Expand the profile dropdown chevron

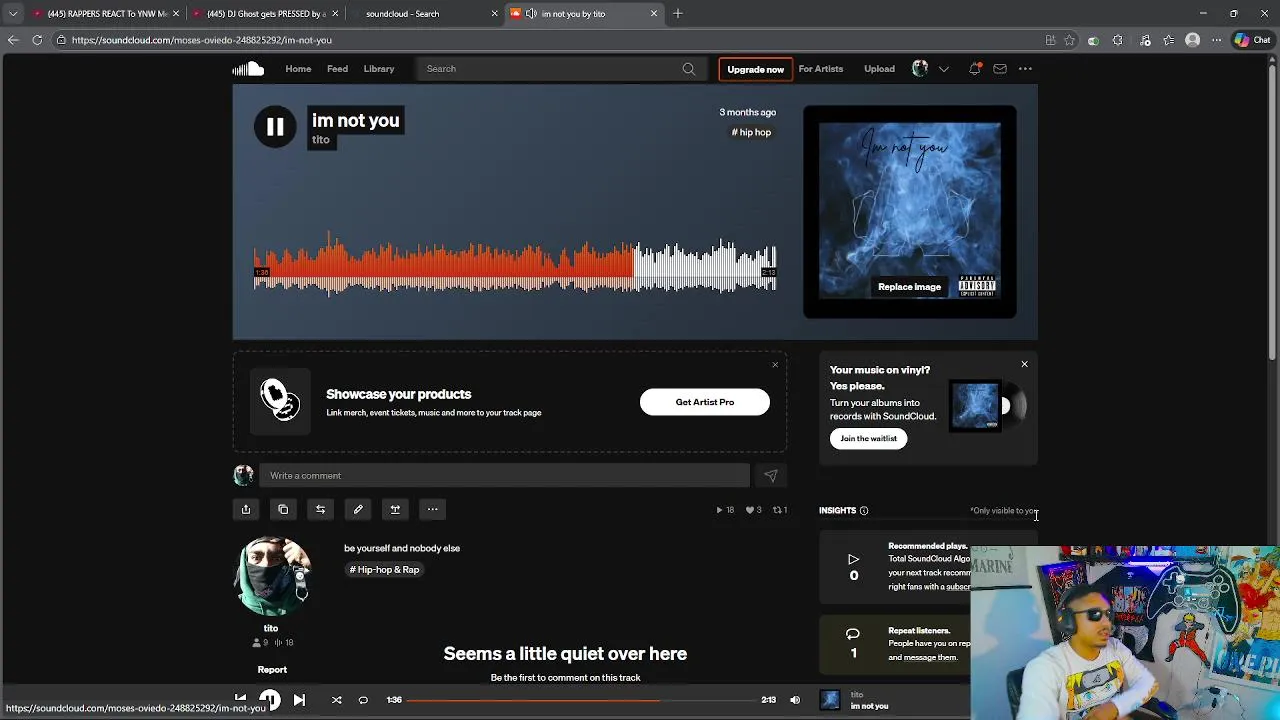point(943,69)
